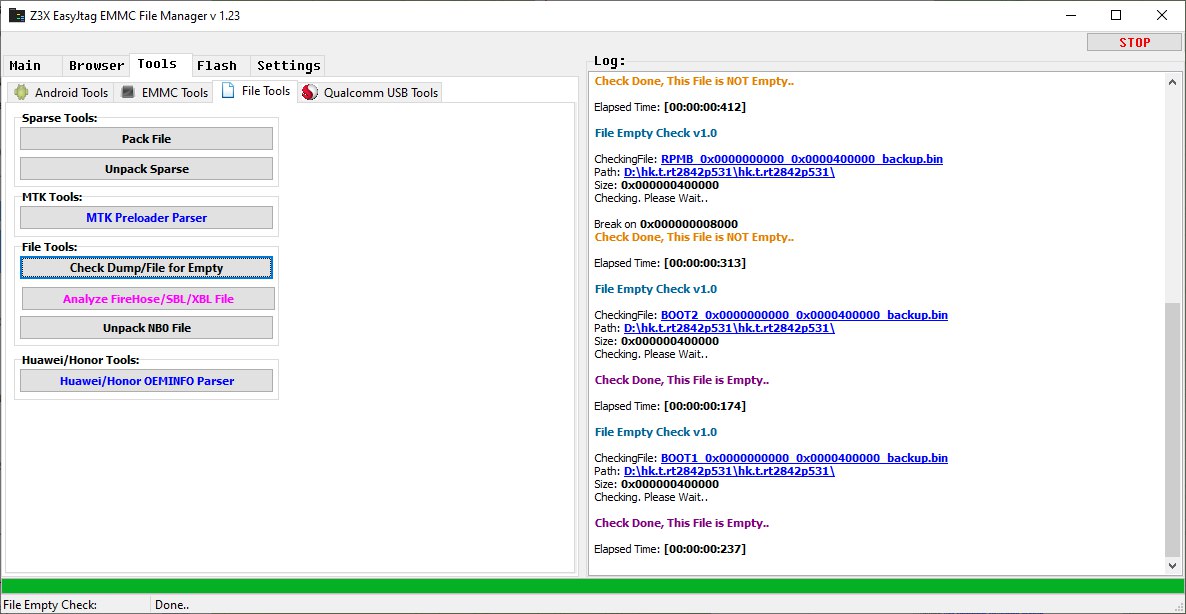Click elapsed time value 00:00:00:313
This screenshot has height=614, width=1186.
[x=705, y=263]
